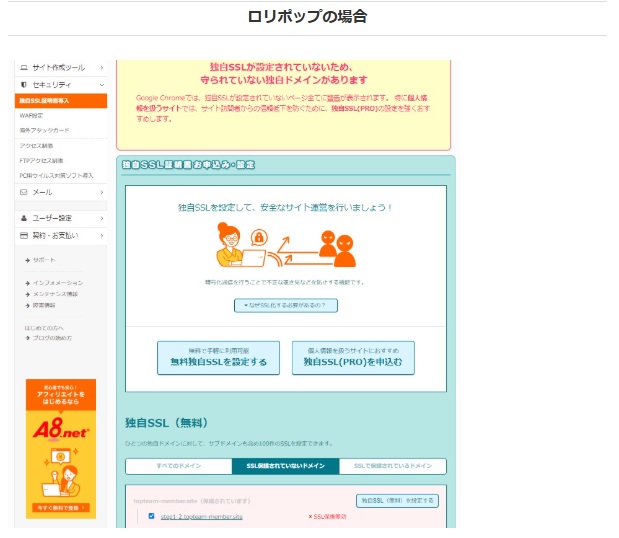
Task: Click the person icon beside ユーザー設定
Action: pos(23,218)
